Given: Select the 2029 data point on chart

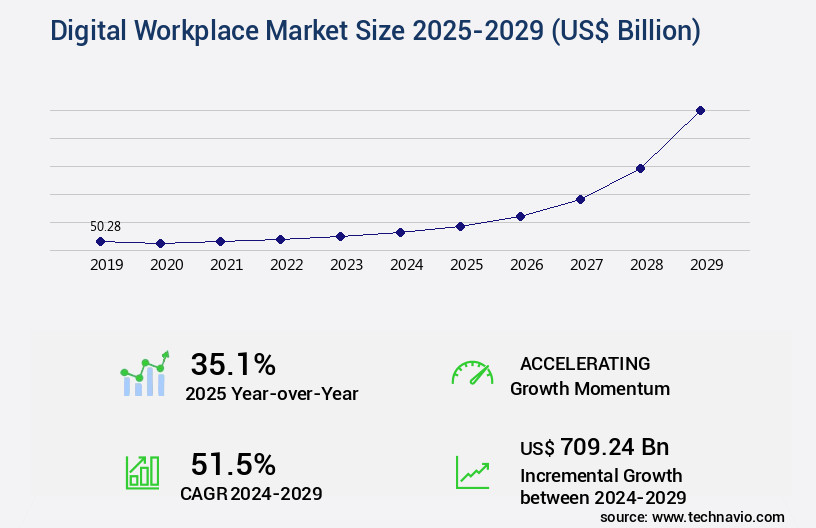Looking at the screenshot, I should pyautogui.click(x=700, y=110).
